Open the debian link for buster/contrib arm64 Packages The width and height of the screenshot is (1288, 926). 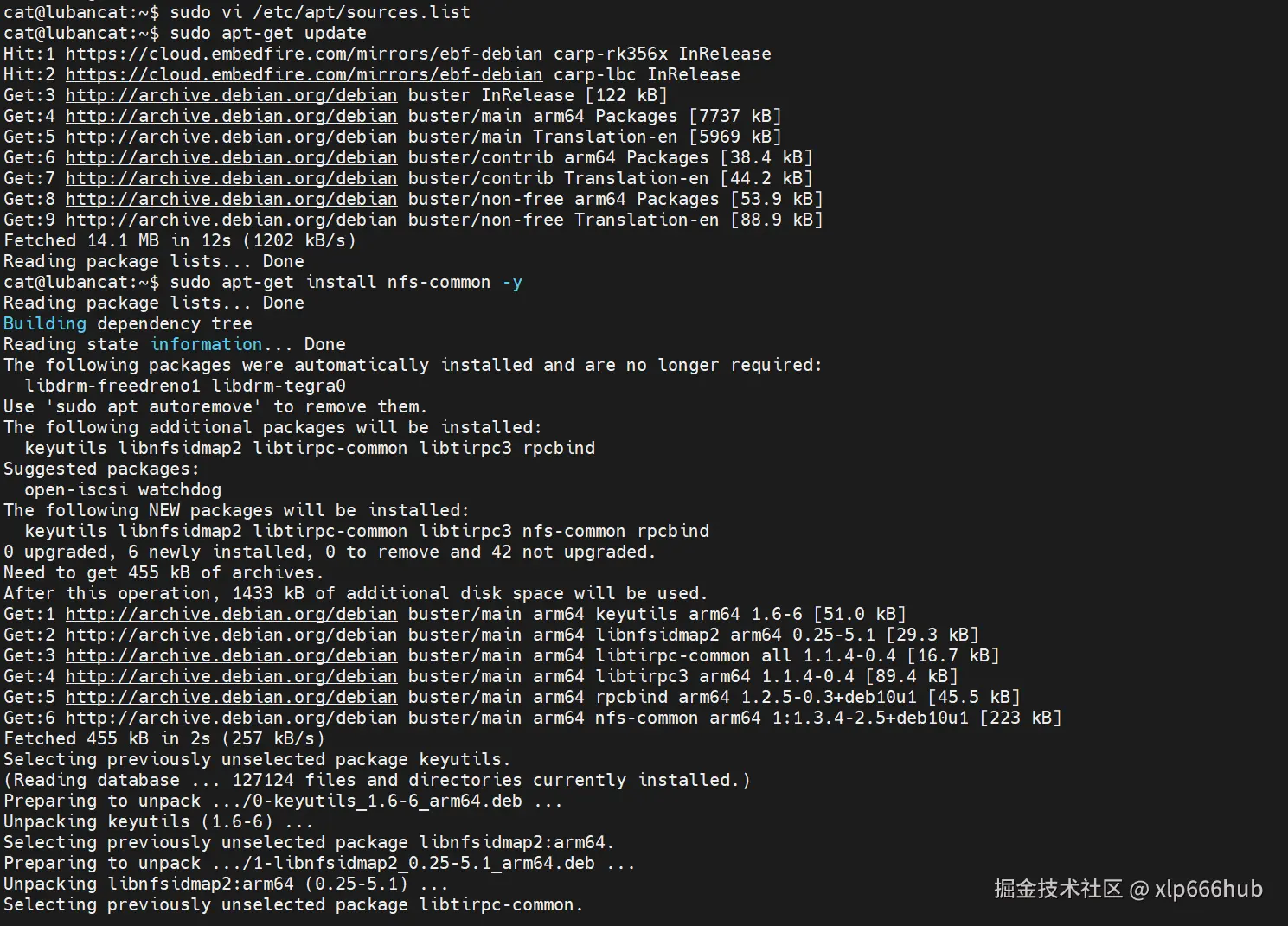coord(231,157)
